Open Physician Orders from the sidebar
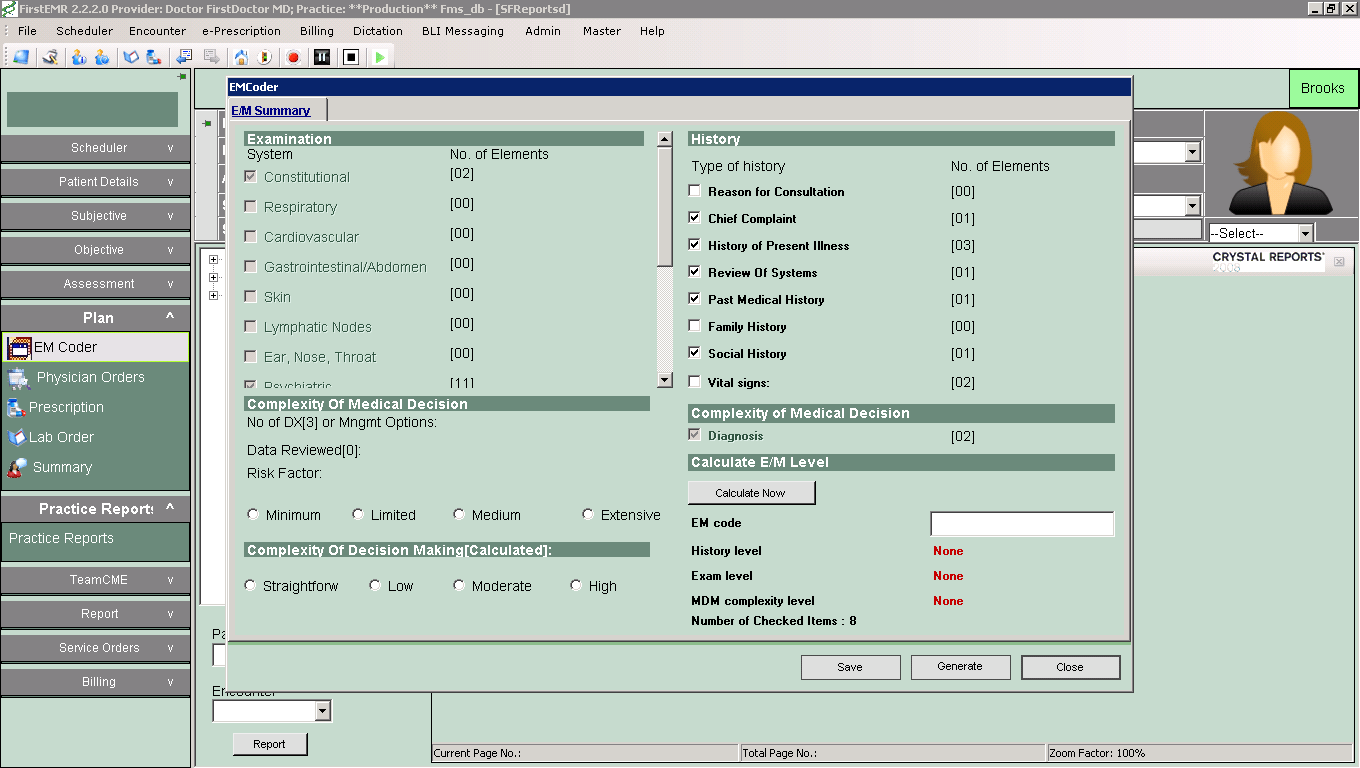 [x=17, y=377]
